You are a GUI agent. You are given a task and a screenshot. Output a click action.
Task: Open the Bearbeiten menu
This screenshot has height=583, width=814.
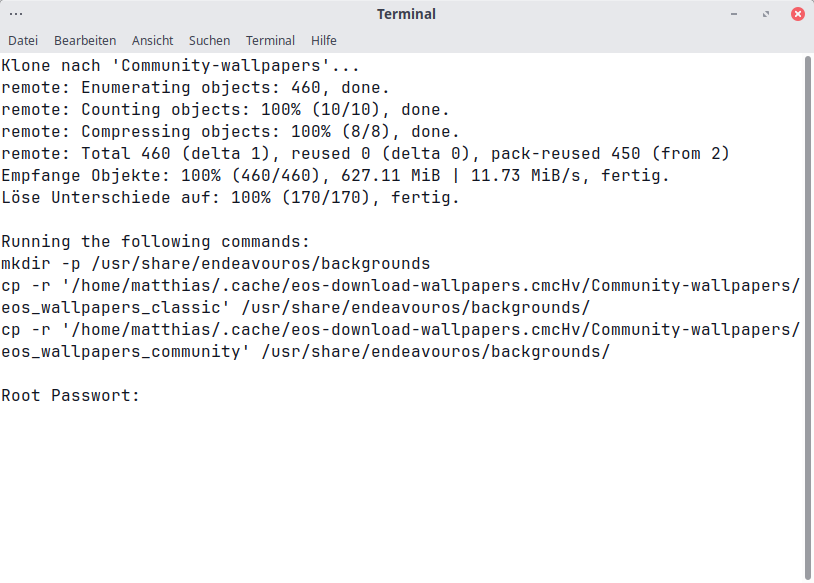click(x=85, y=41)
